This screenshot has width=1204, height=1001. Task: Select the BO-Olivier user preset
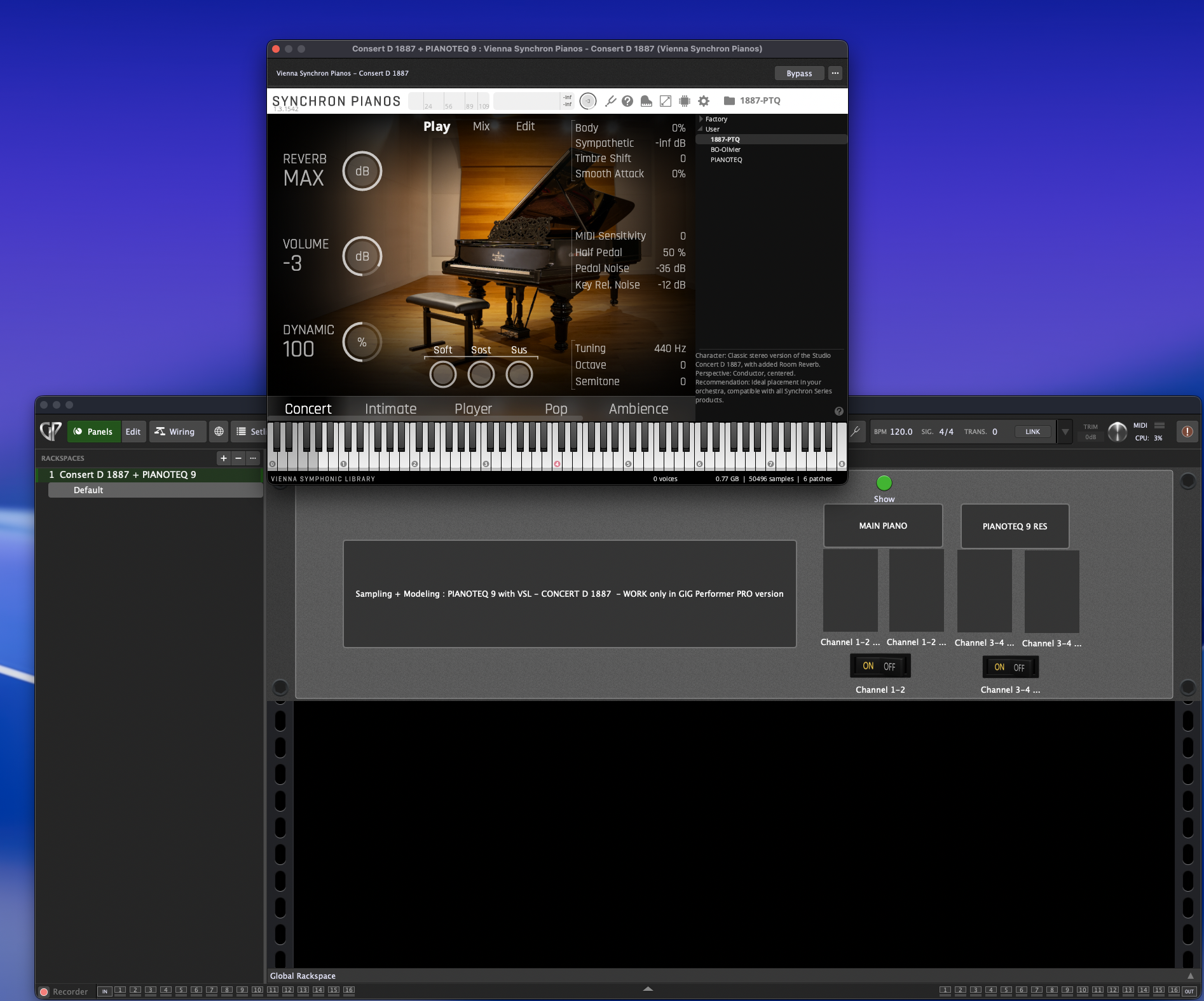tap(771, 149)
